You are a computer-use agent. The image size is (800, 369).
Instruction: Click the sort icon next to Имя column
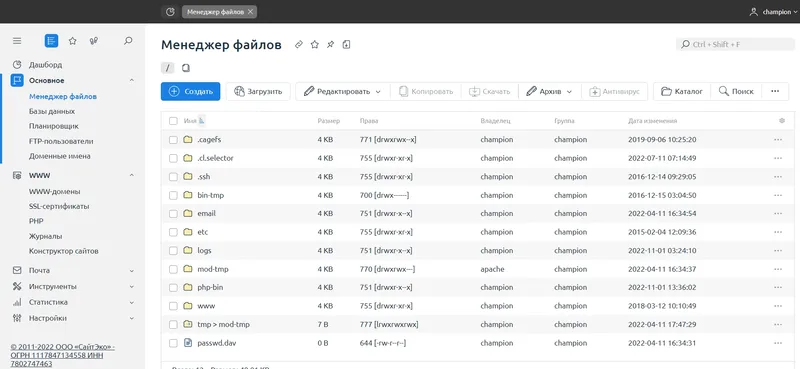[x=202, y=121]
